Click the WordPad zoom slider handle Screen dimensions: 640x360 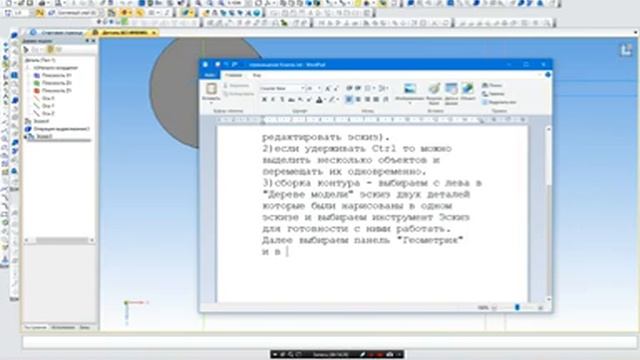517,307
